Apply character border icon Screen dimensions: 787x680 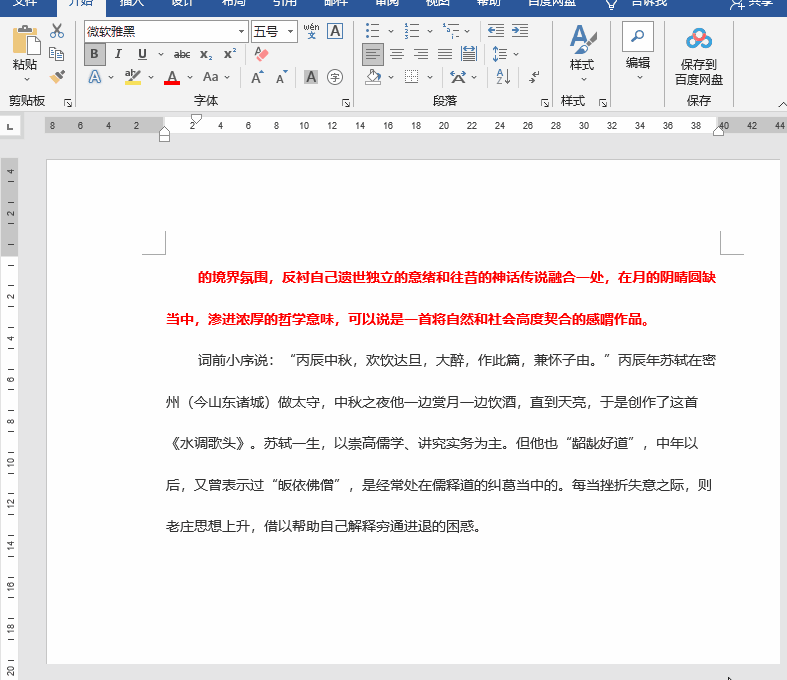click(x=335, y=31)
